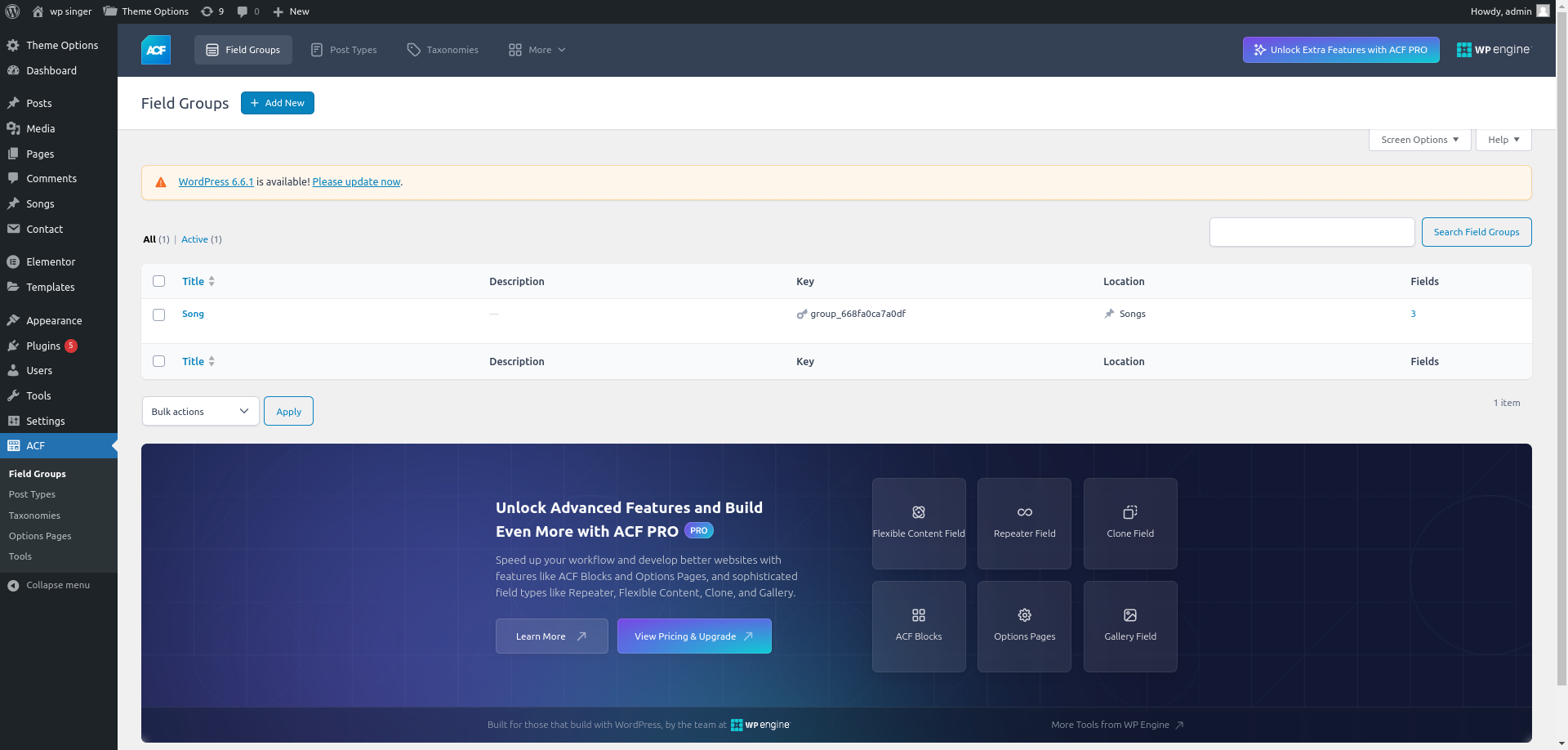The height and width of the screenshot is (750, 1568).
Task: Open Settings in sidebar
Action: tap(59, 421)
